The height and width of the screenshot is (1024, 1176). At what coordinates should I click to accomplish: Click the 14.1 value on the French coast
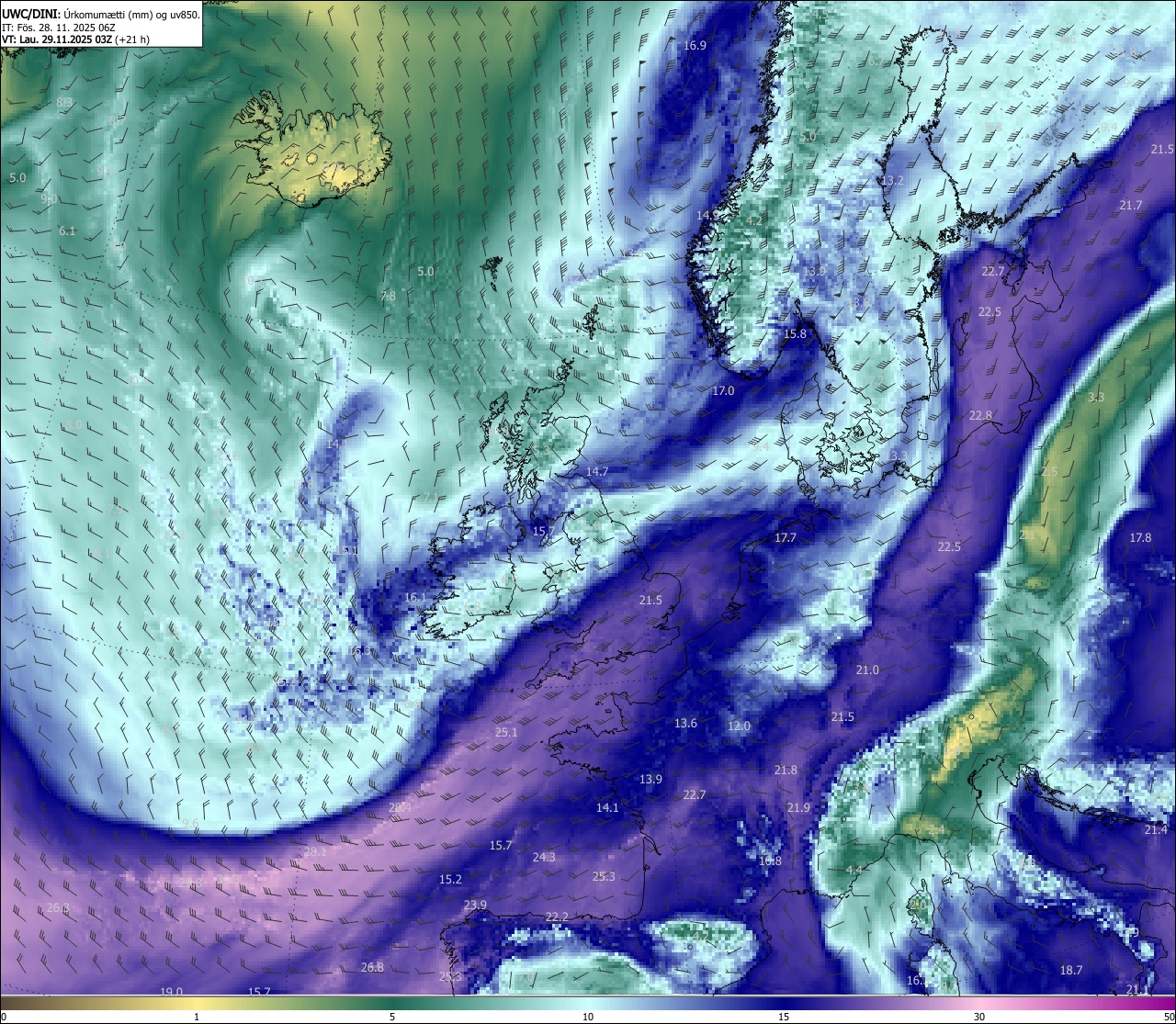click(x=607, y=808)
